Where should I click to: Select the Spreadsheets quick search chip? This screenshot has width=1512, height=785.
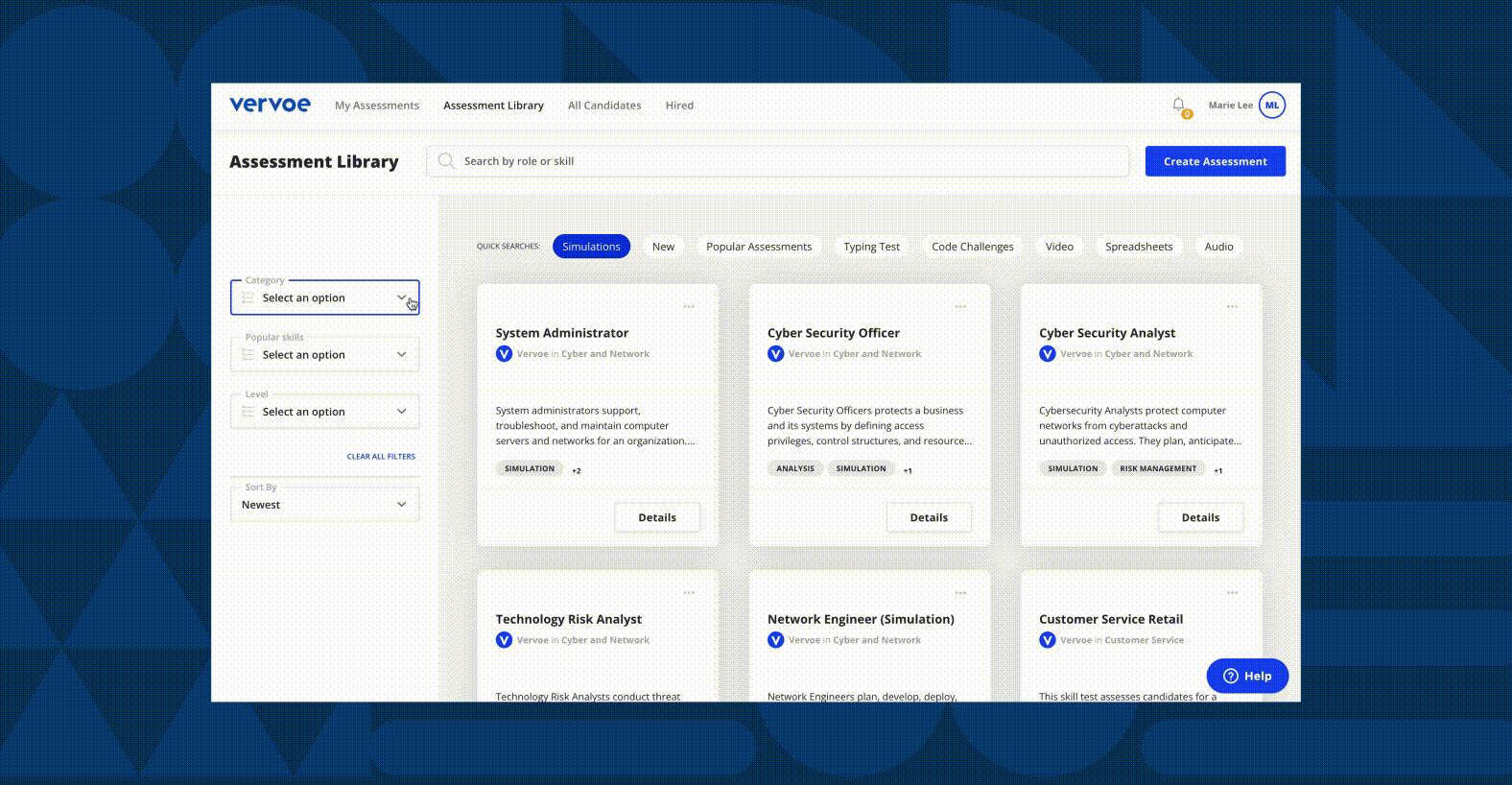[1139, 247]
